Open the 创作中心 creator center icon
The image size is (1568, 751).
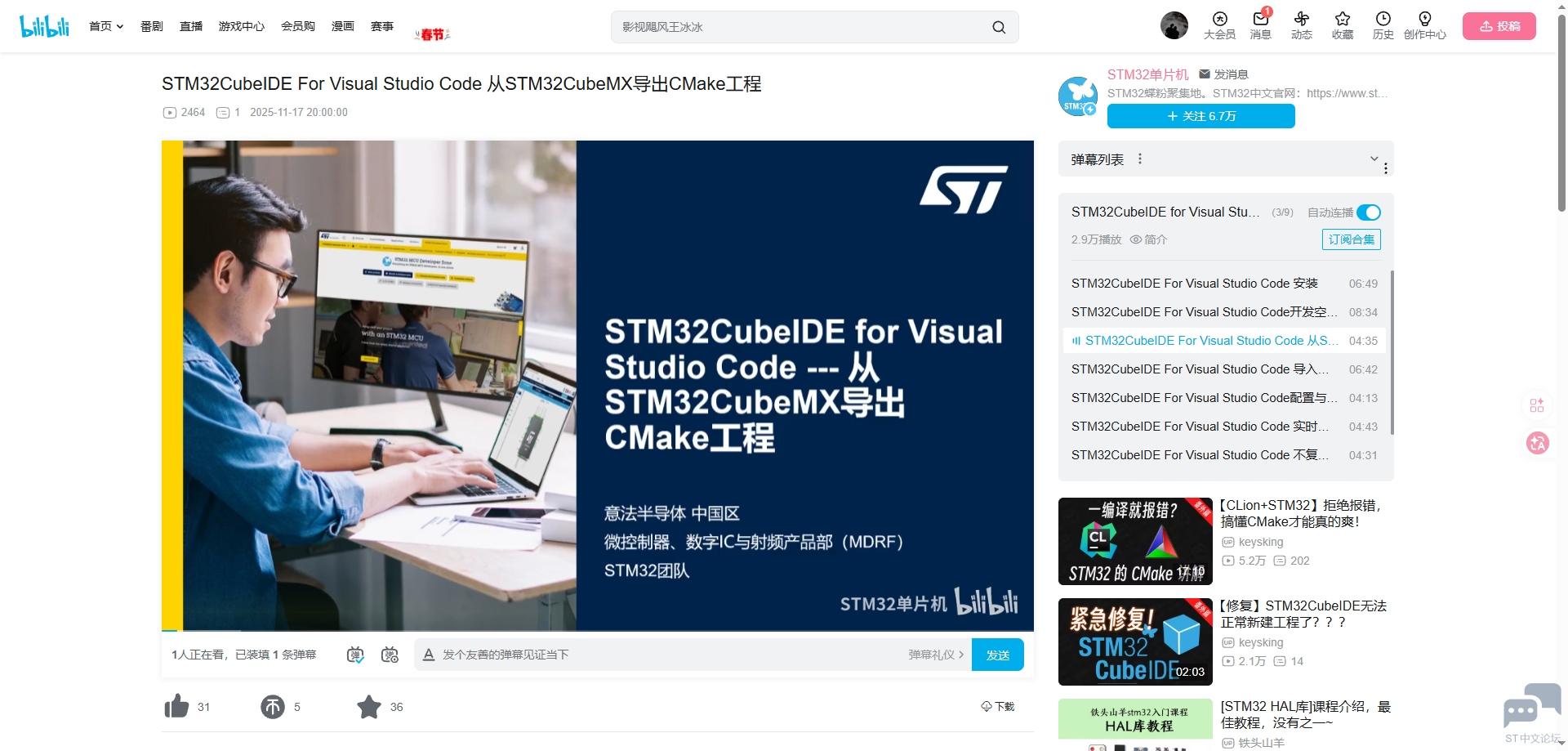[x=1424, y=25]
